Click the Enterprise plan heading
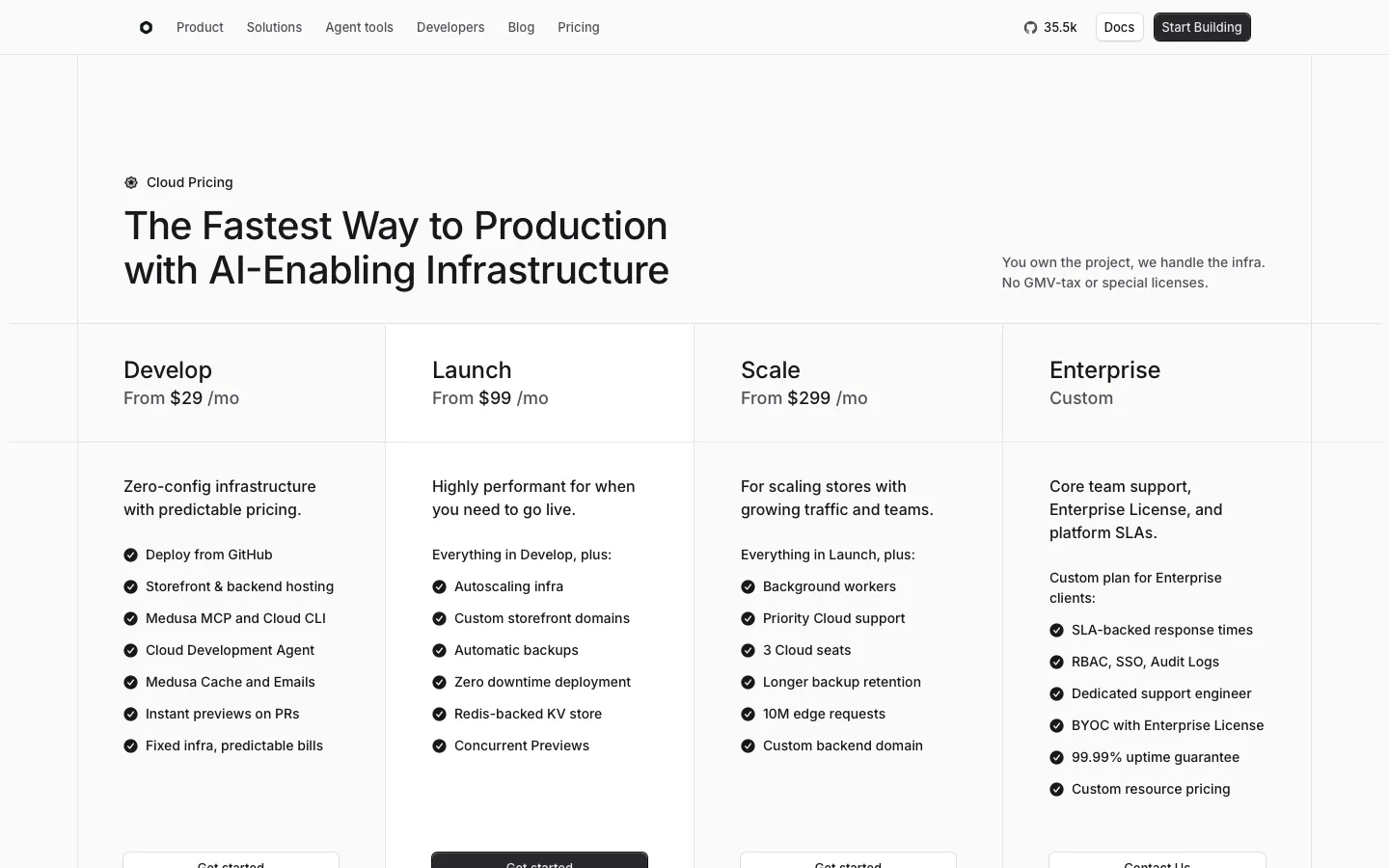 pos(1104,369)
